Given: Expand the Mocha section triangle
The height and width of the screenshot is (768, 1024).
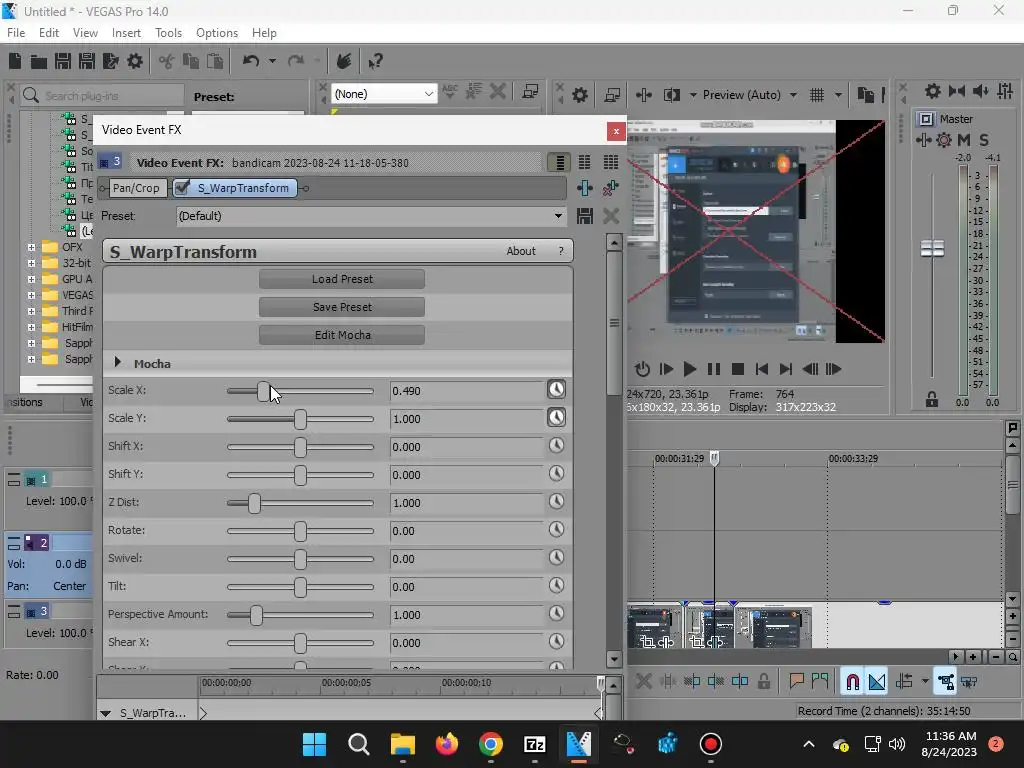Looking at the screenshot, I should [x=118, y=362].
